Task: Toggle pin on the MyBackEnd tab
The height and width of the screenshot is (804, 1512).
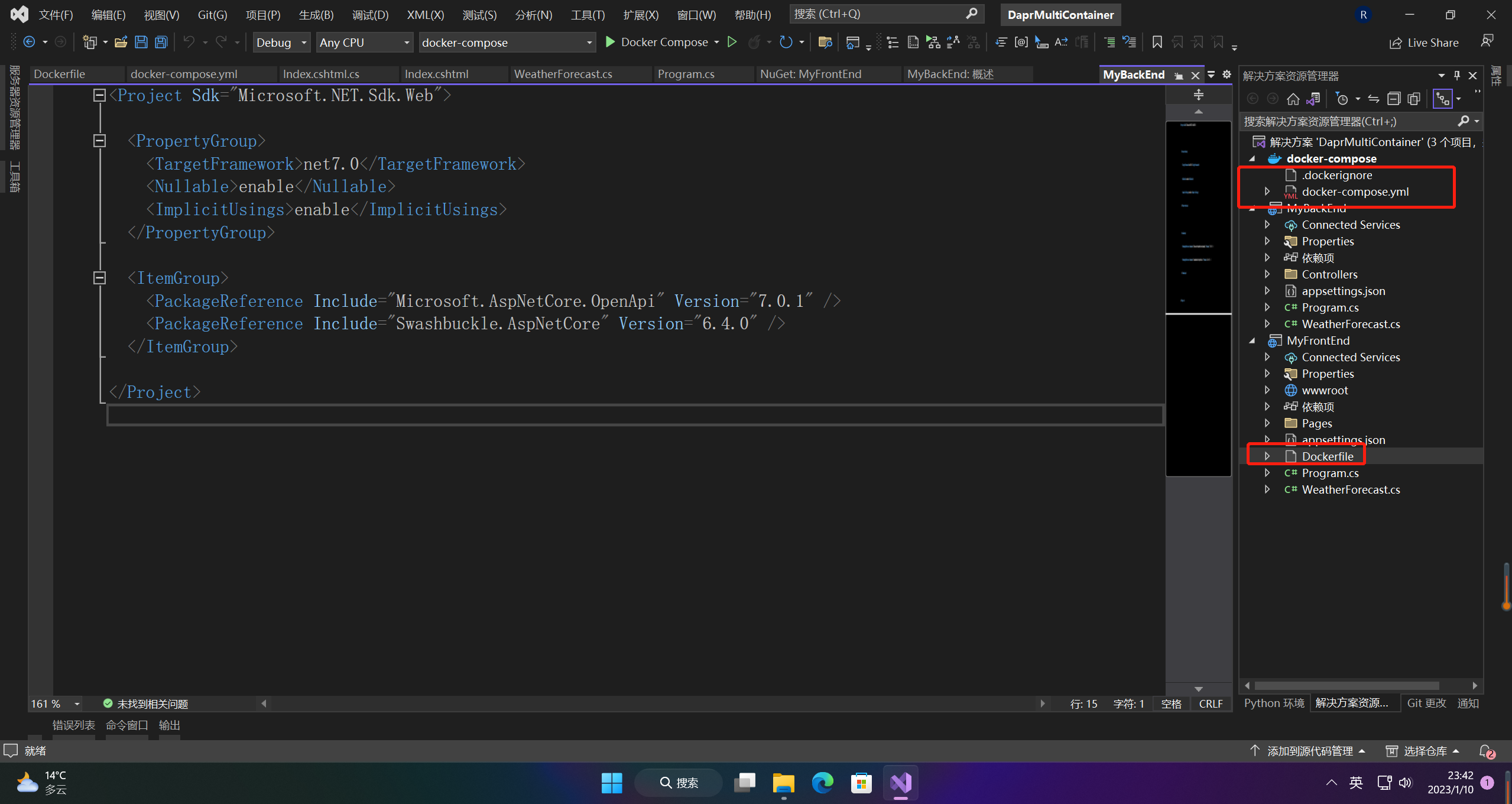Action: 1179,75
